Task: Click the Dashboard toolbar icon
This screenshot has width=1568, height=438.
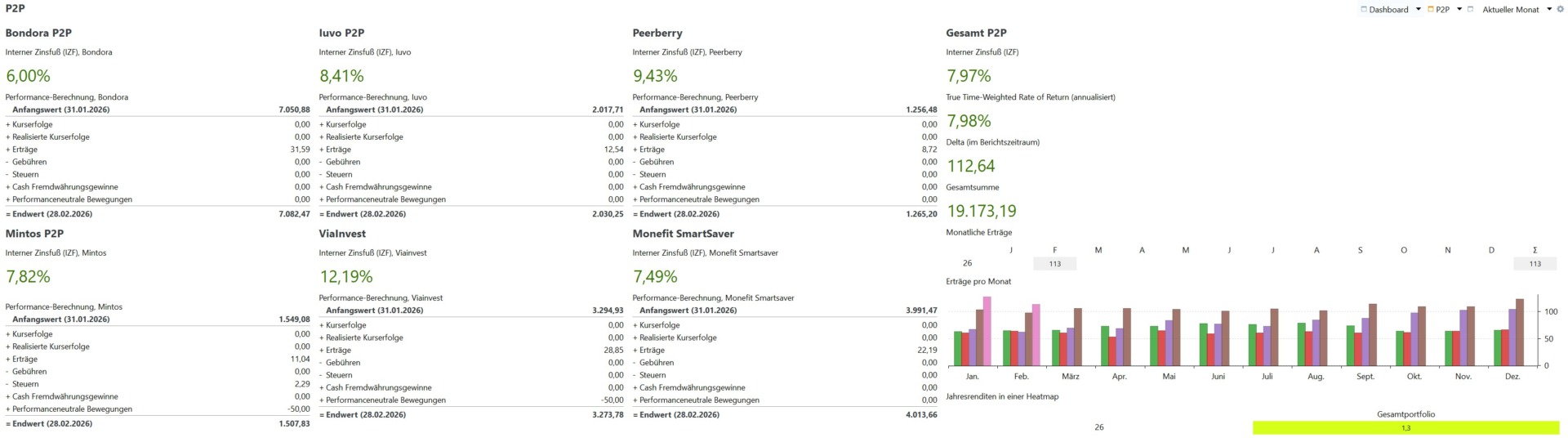Action: tap(1364, 10)
